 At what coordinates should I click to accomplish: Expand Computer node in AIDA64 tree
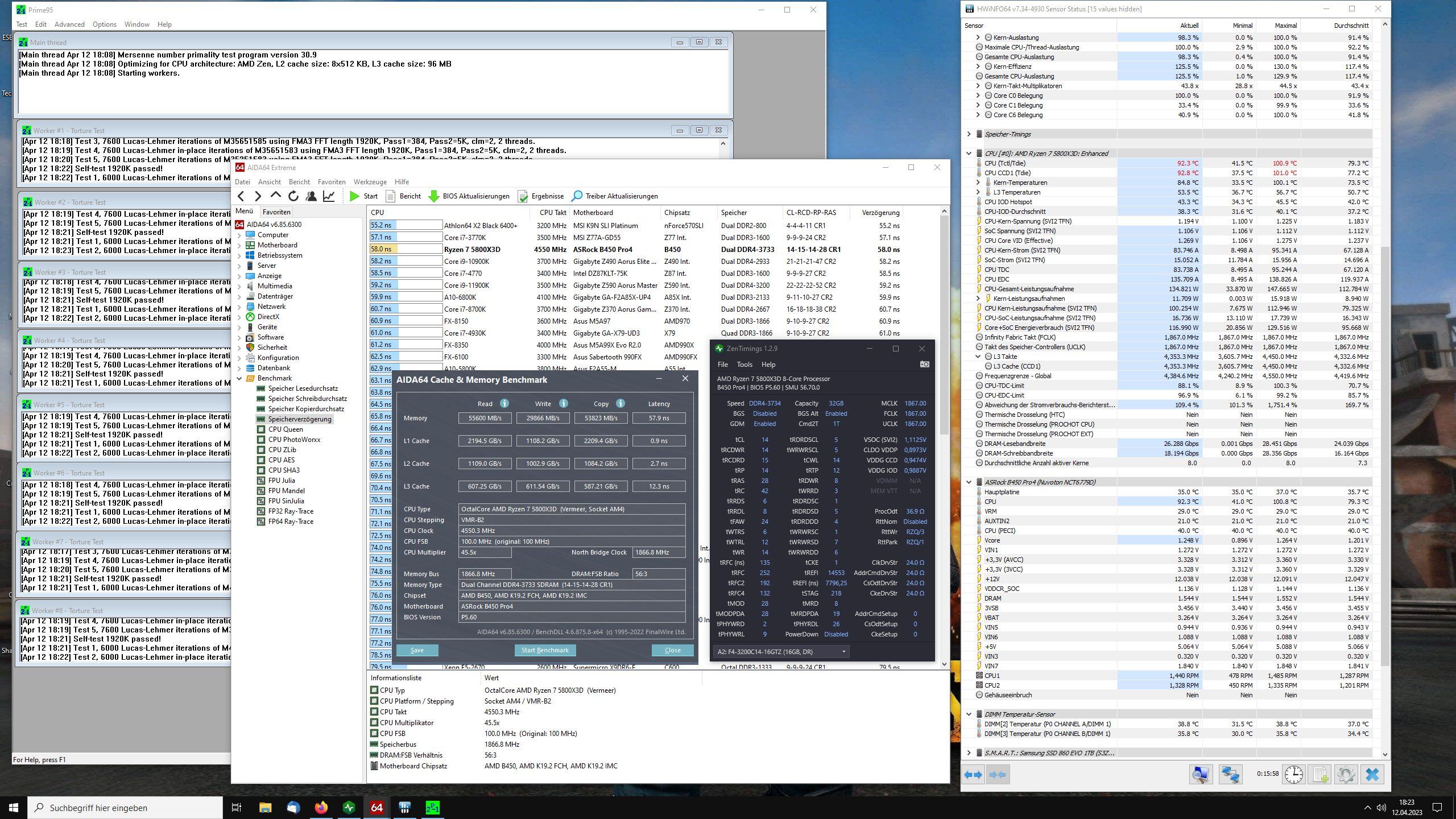(239, 235)
